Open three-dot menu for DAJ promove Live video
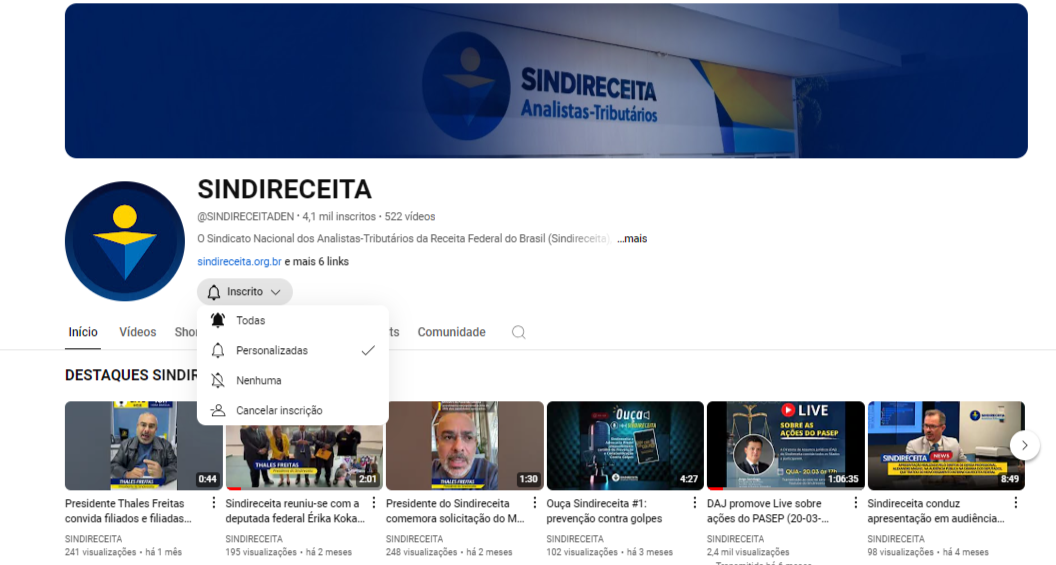 (x=855, y=503)
